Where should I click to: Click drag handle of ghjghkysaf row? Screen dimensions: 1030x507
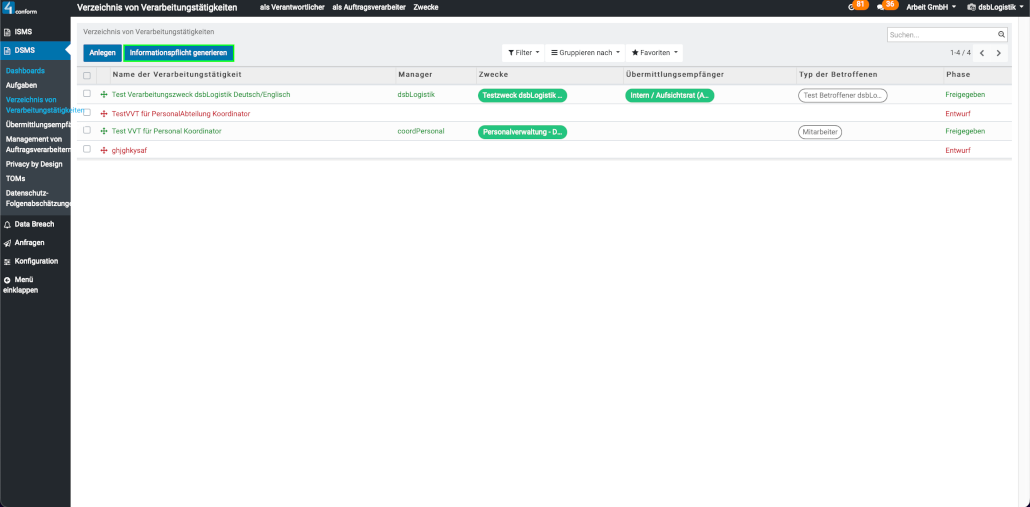(104, 150)
